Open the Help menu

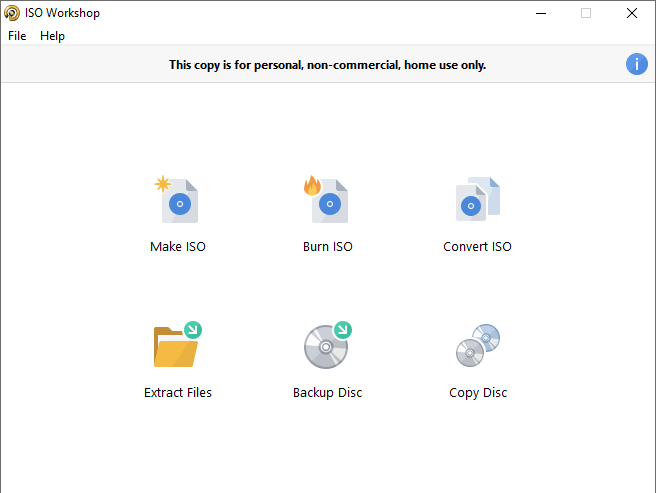click(52, 36)
